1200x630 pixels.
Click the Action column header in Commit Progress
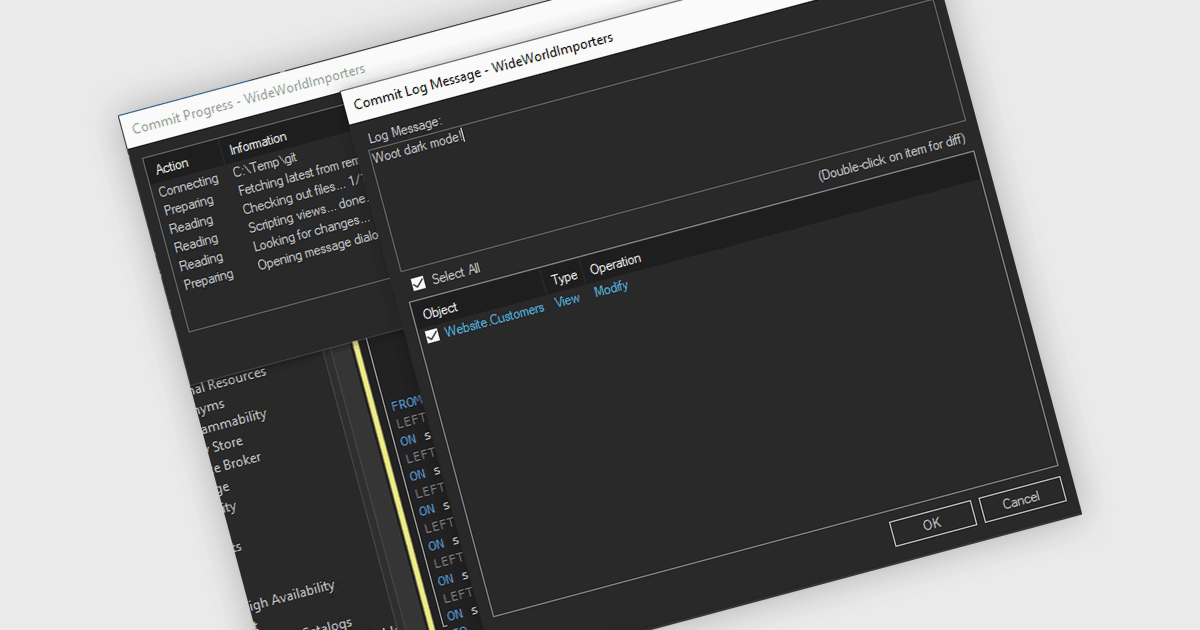click(172, 165)
